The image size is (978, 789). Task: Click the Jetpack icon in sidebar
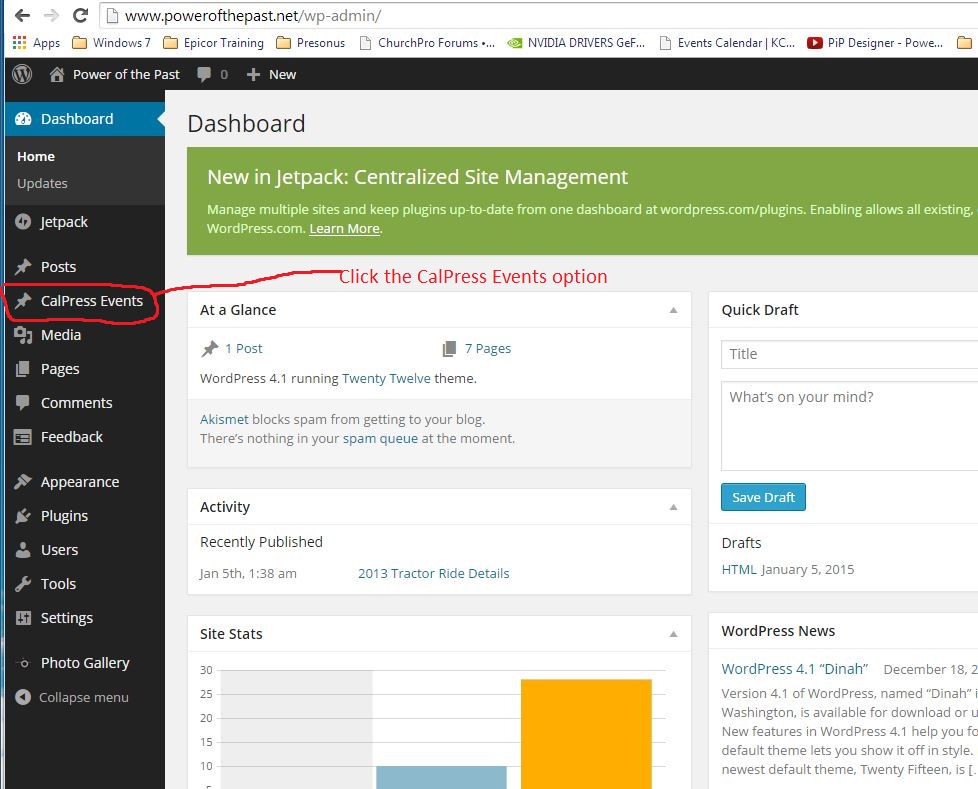point(23,222)
